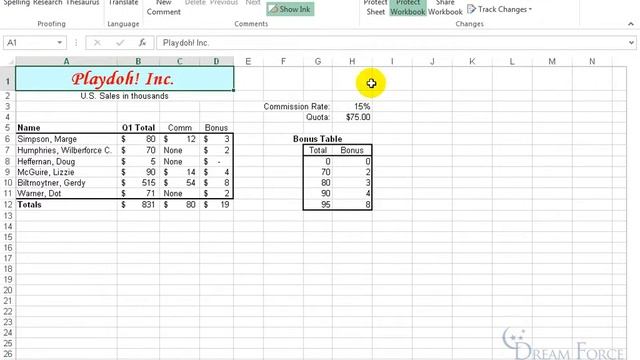Click the Total header in the bonus table

click(318, 150)
